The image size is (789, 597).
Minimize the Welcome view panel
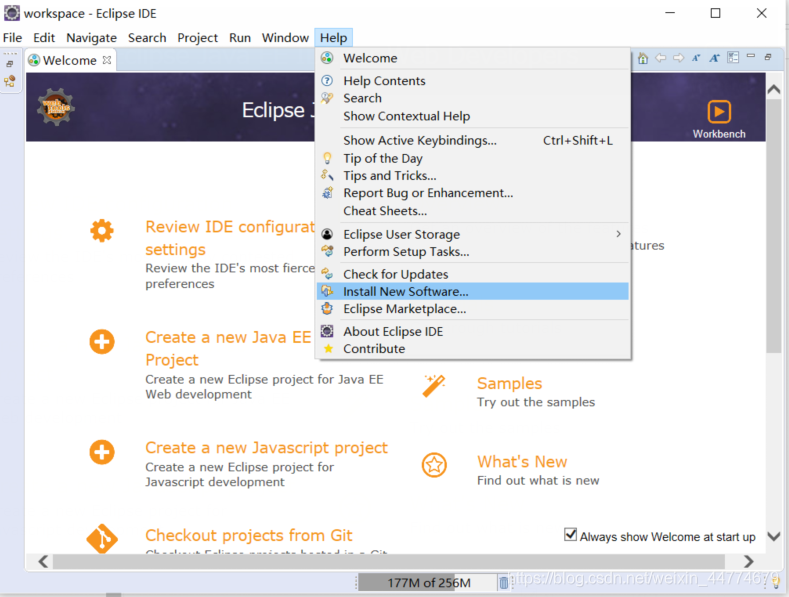tap(751, 56)
